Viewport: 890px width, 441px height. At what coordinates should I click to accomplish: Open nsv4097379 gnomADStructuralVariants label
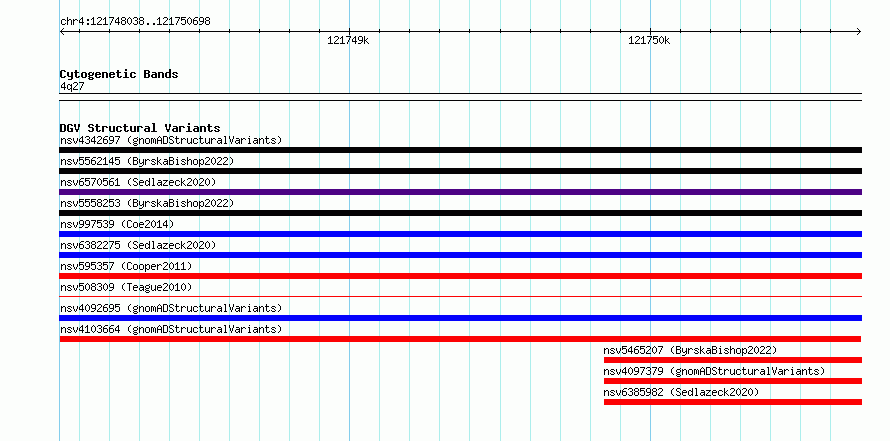coord(714,371)
